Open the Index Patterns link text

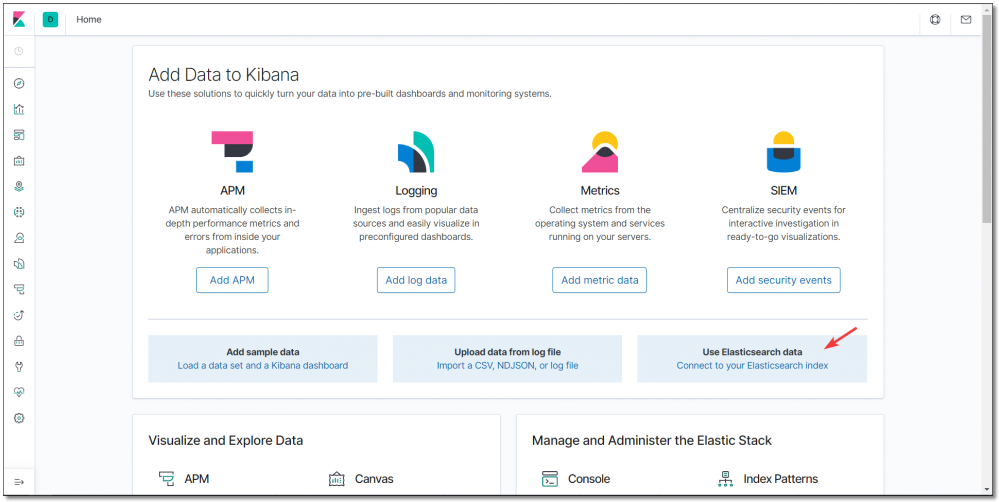(780, 479)
